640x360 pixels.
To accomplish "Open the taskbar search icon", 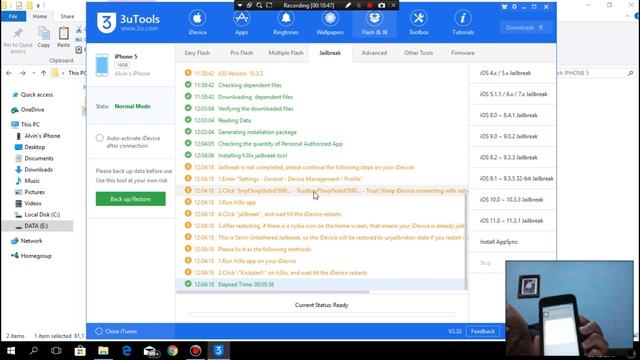I will tap(34, 351).
